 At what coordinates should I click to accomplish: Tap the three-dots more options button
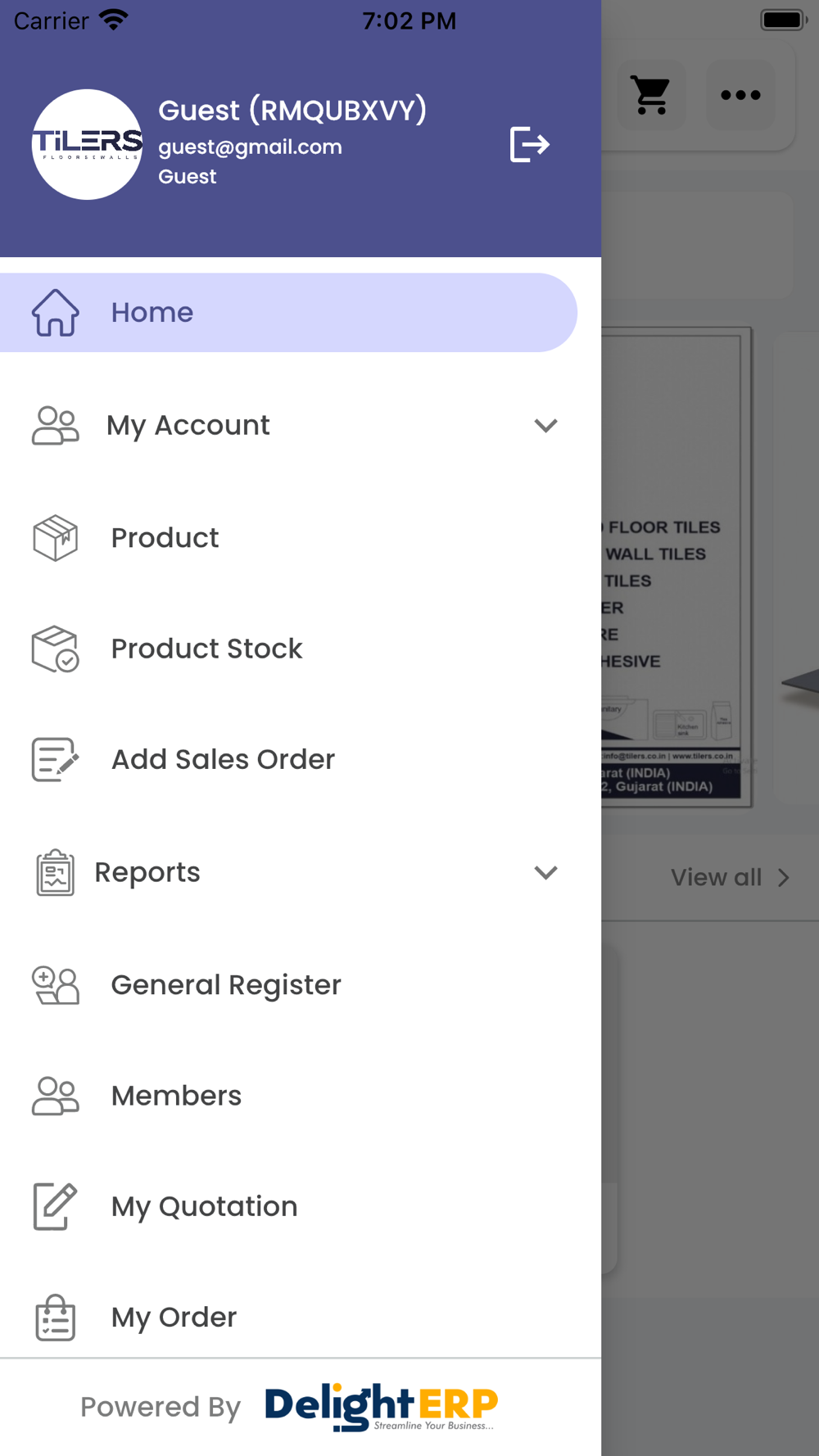[740, 95]
